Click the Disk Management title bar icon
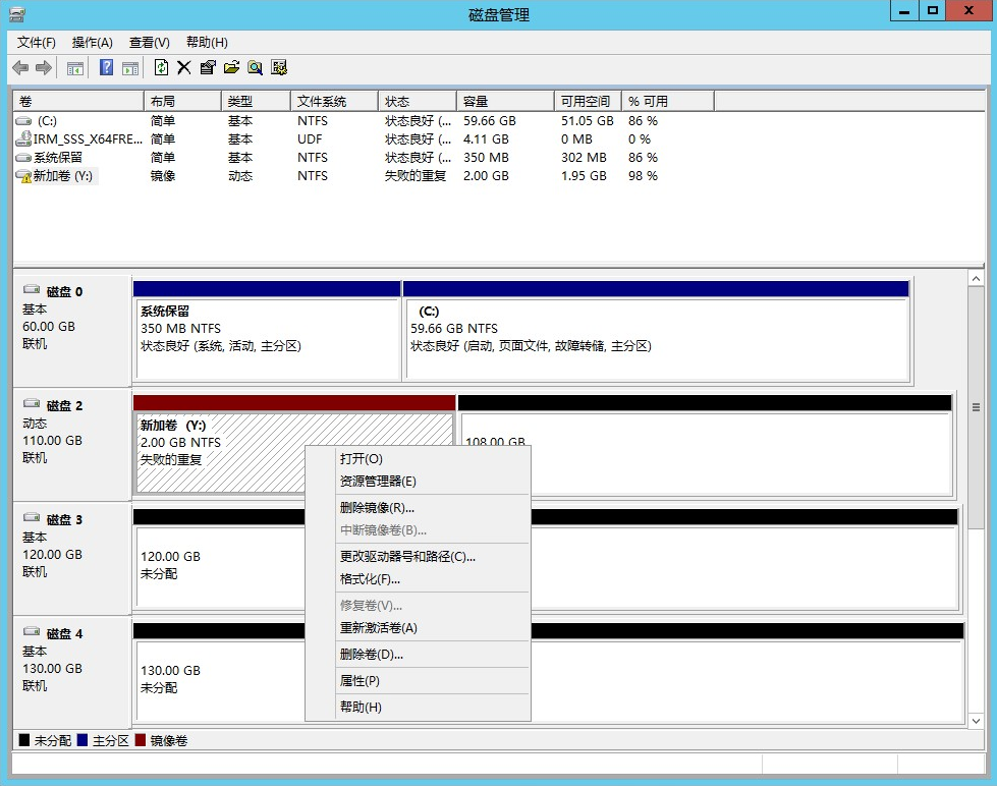997x786 pixels. (17, 13)
